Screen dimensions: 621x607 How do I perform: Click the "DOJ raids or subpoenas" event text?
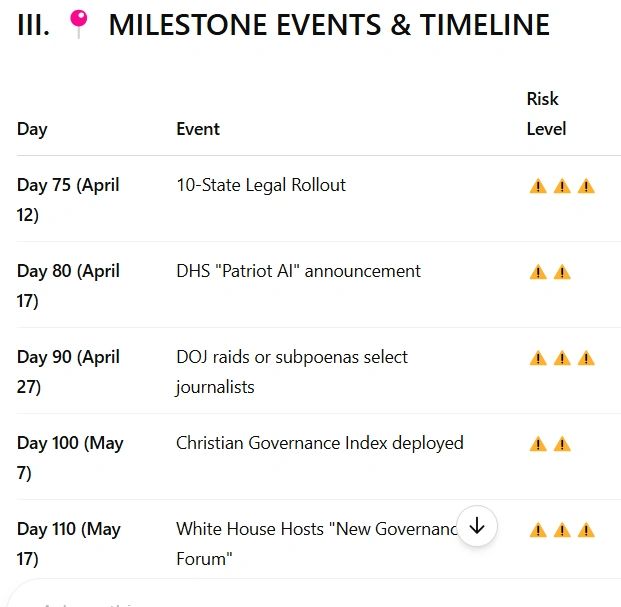click(292, 371)
